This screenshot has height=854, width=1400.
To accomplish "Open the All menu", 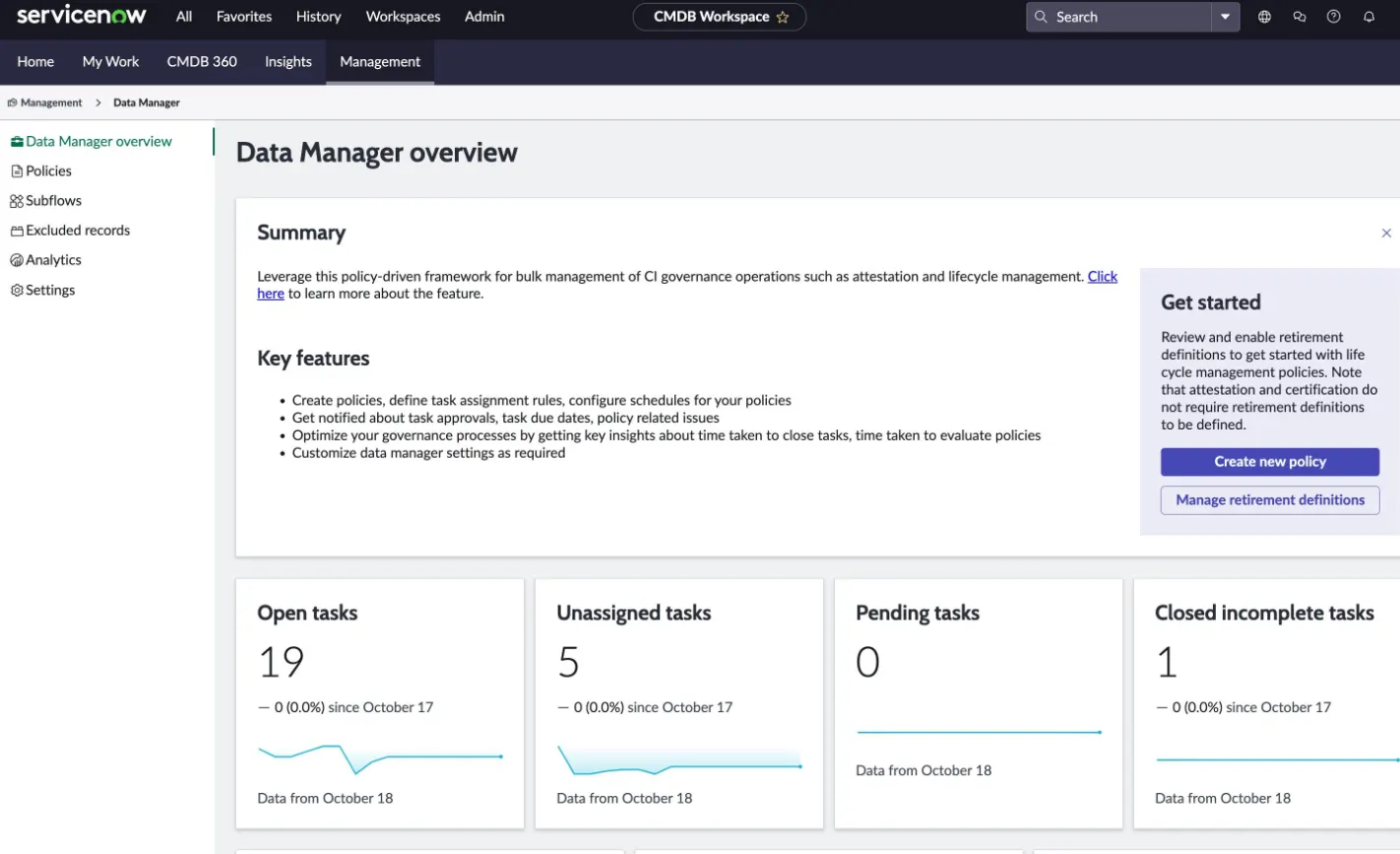I will (x=184, y=17).
